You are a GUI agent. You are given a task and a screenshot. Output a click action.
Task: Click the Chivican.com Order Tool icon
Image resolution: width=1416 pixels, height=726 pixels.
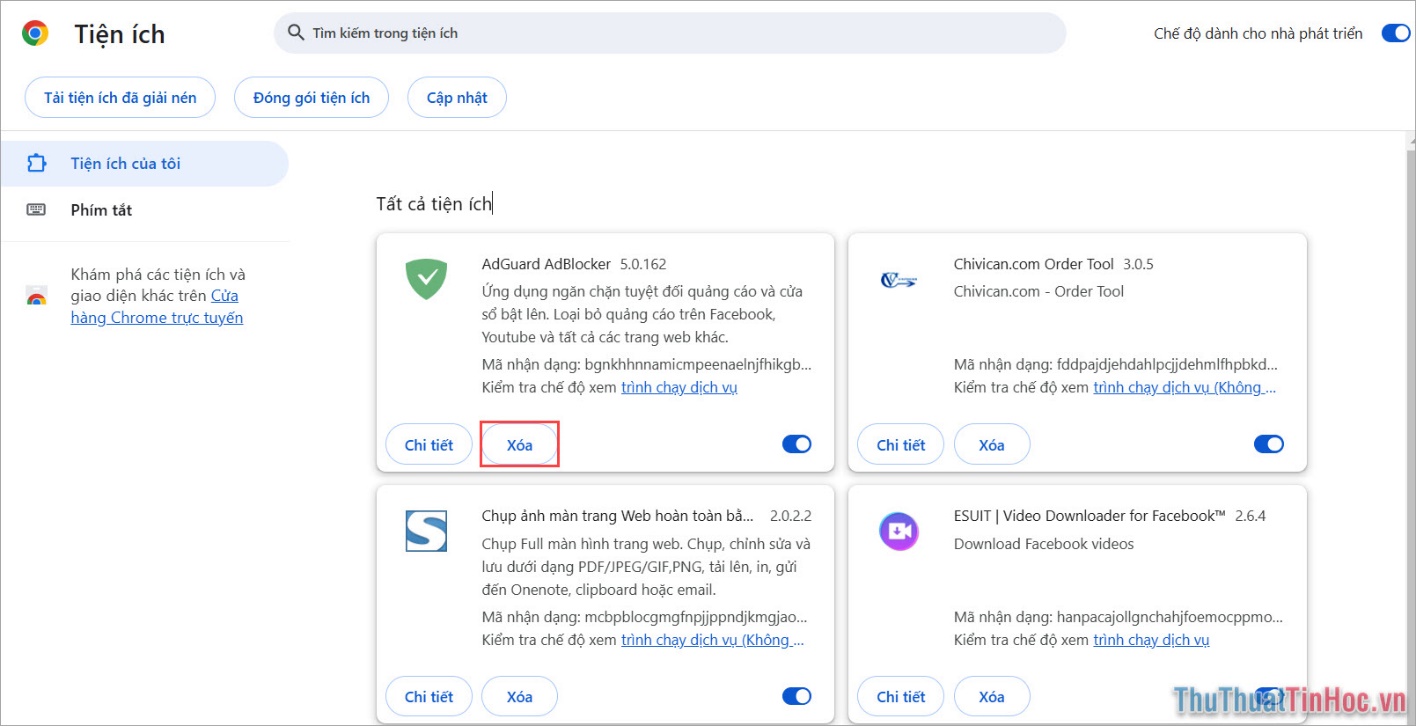click(x=898, y=280)
